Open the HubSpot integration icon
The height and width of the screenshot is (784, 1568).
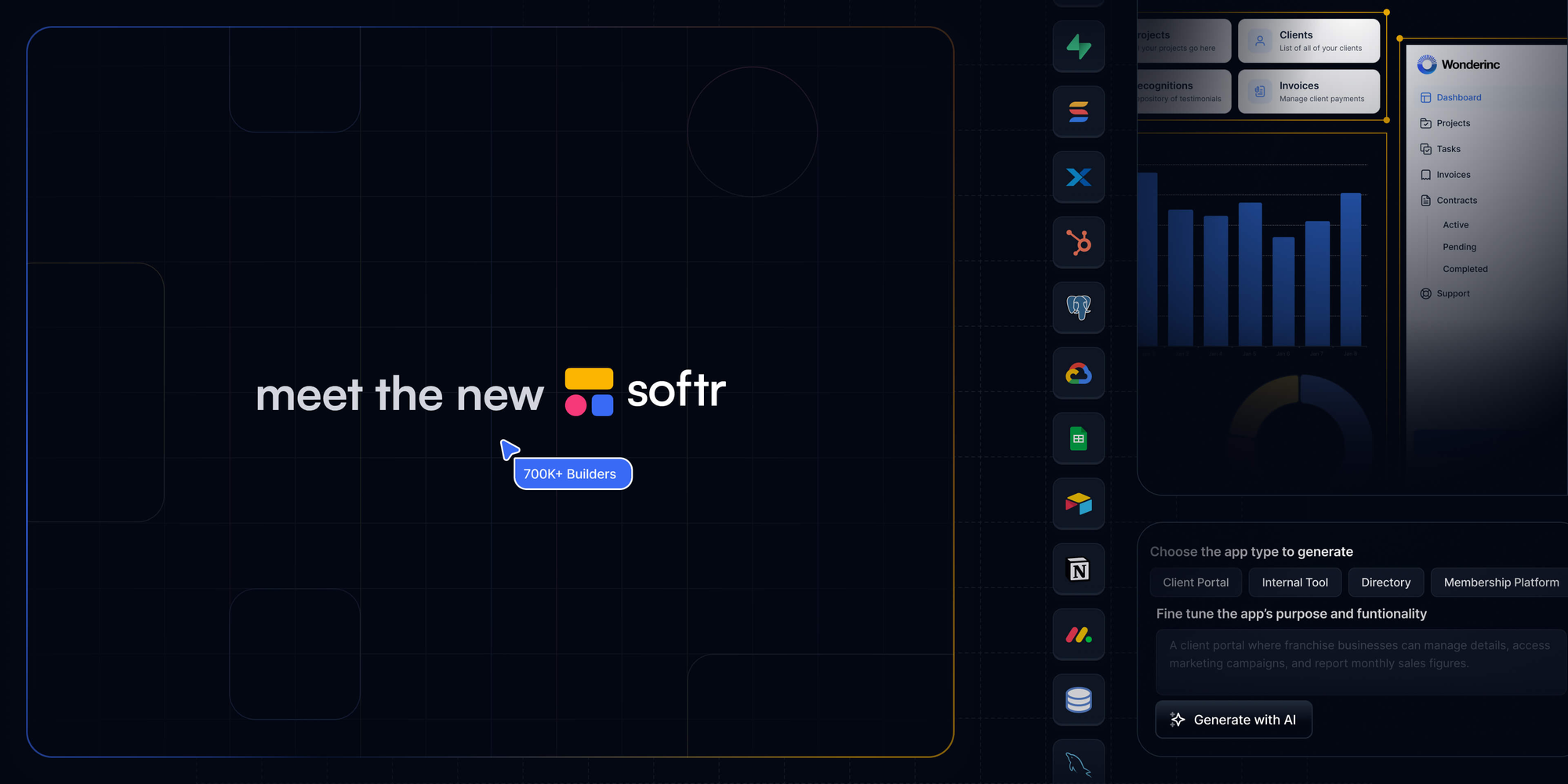[1078, 242]
